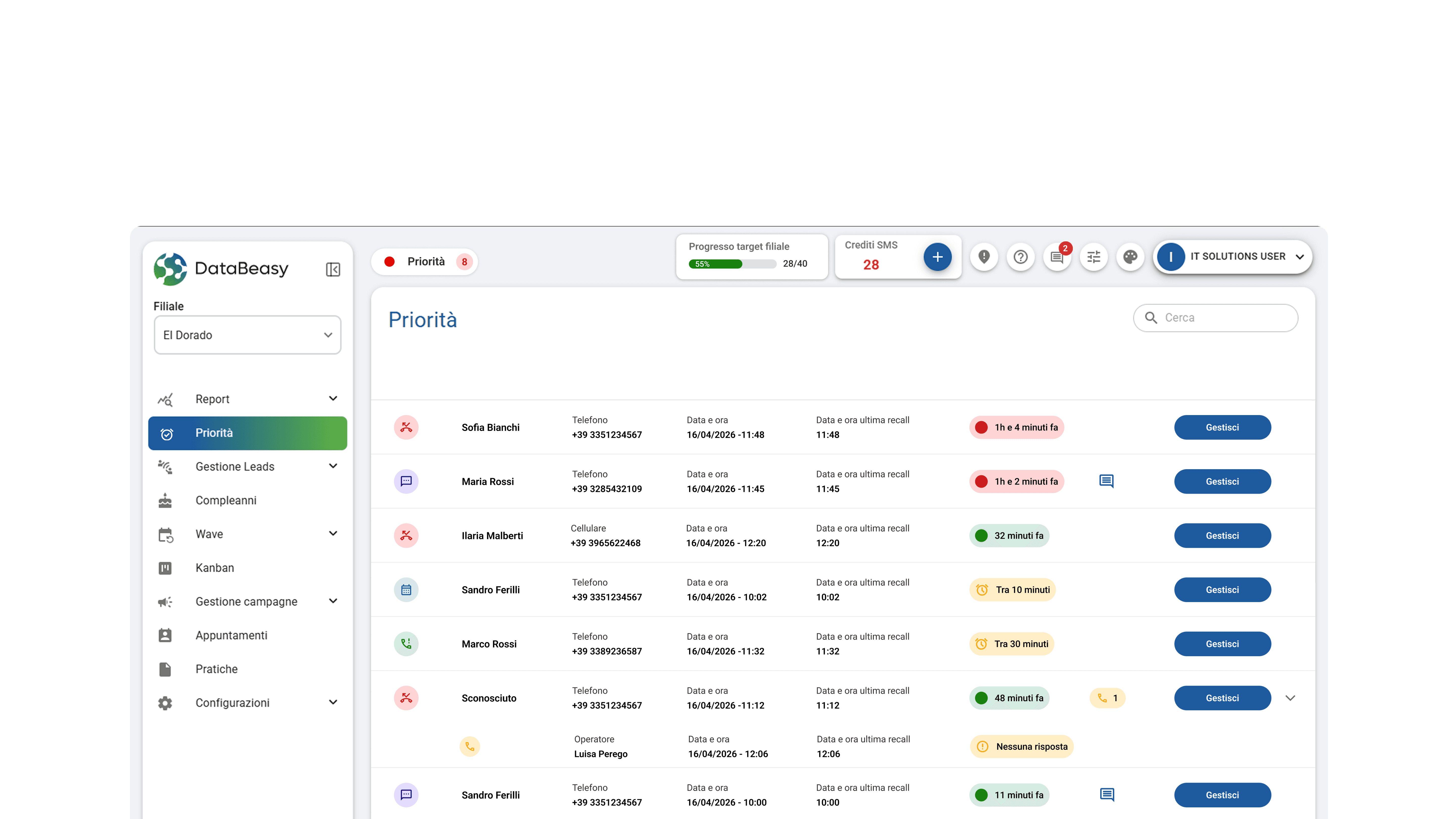Open the Appuntamenti section
This screenshot has height=819, width=1456.
click(x=232, y=635)
